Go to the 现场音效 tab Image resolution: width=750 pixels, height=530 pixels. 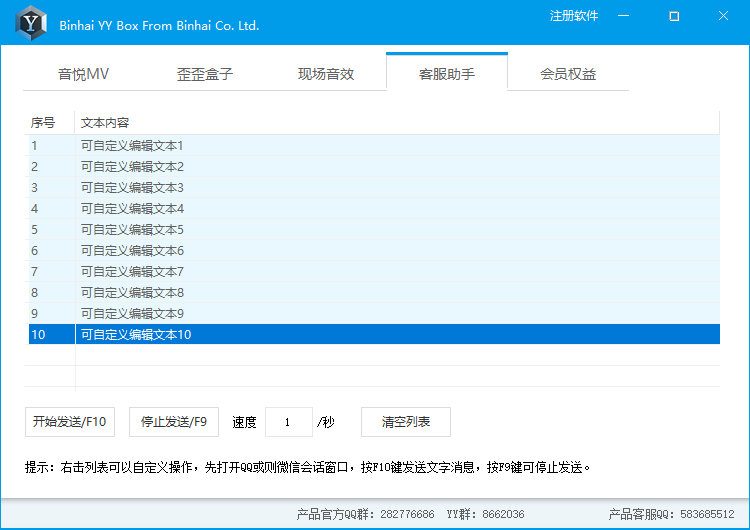coord(326,74)
